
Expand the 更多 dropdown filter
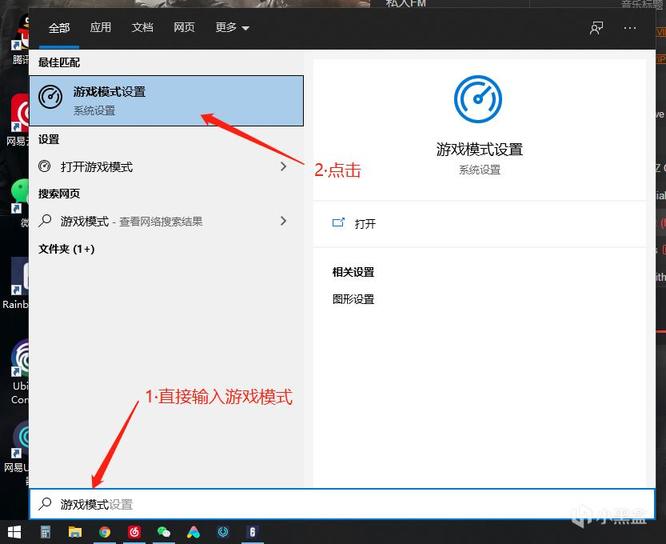tap(232, 28)
